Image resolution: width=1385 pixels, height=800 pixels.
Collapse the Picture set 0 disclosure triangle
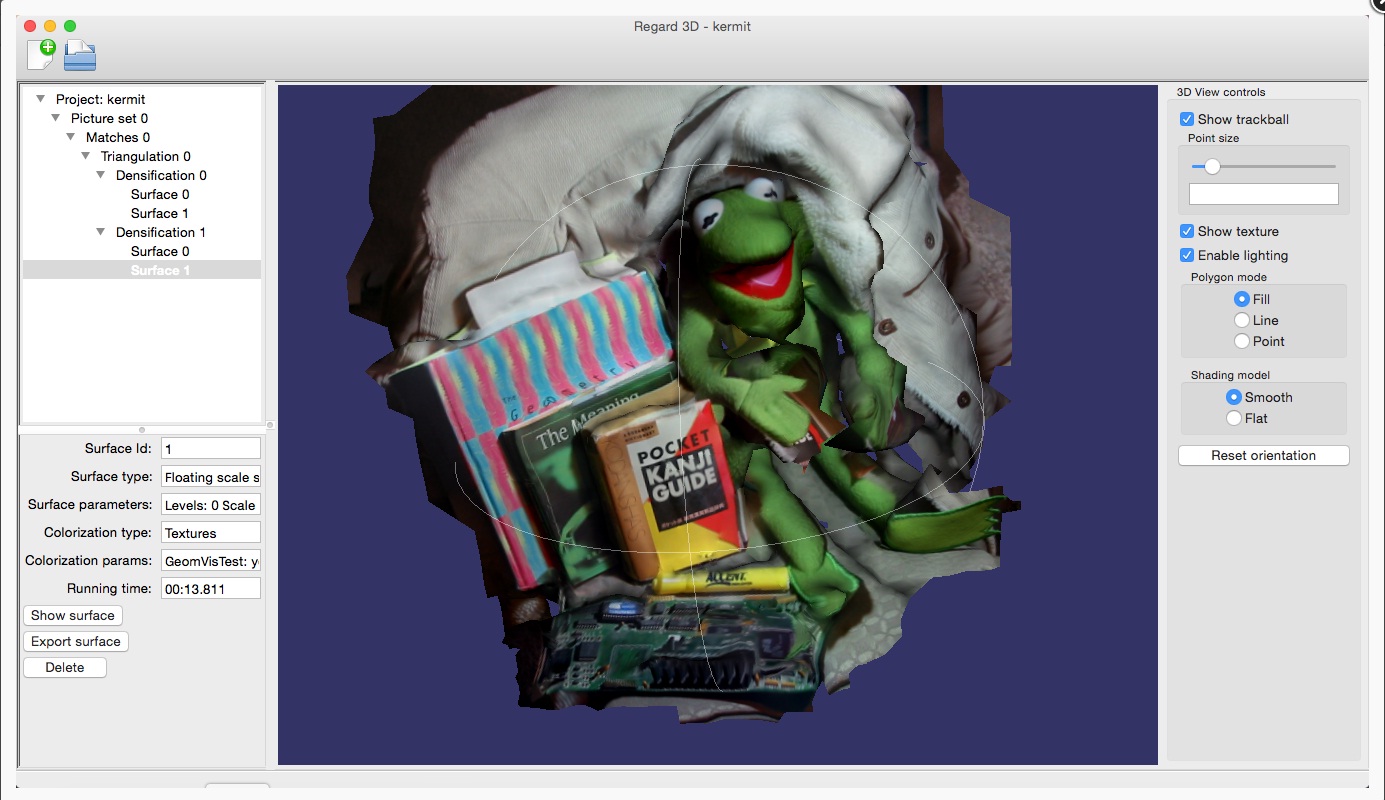pos(56,118)
